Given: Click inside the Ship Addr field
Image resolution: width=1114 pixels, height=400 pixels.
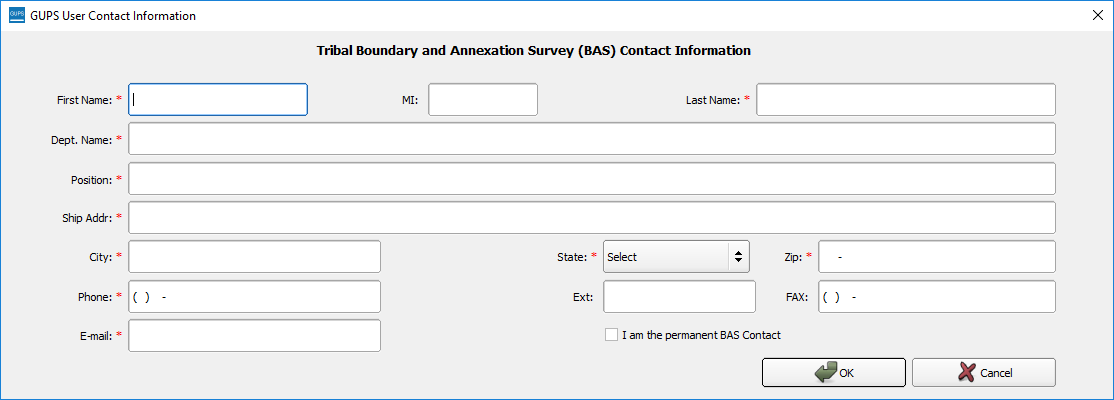Looking at the screenshot, I should pyautogui.click(x=592, y=218).
